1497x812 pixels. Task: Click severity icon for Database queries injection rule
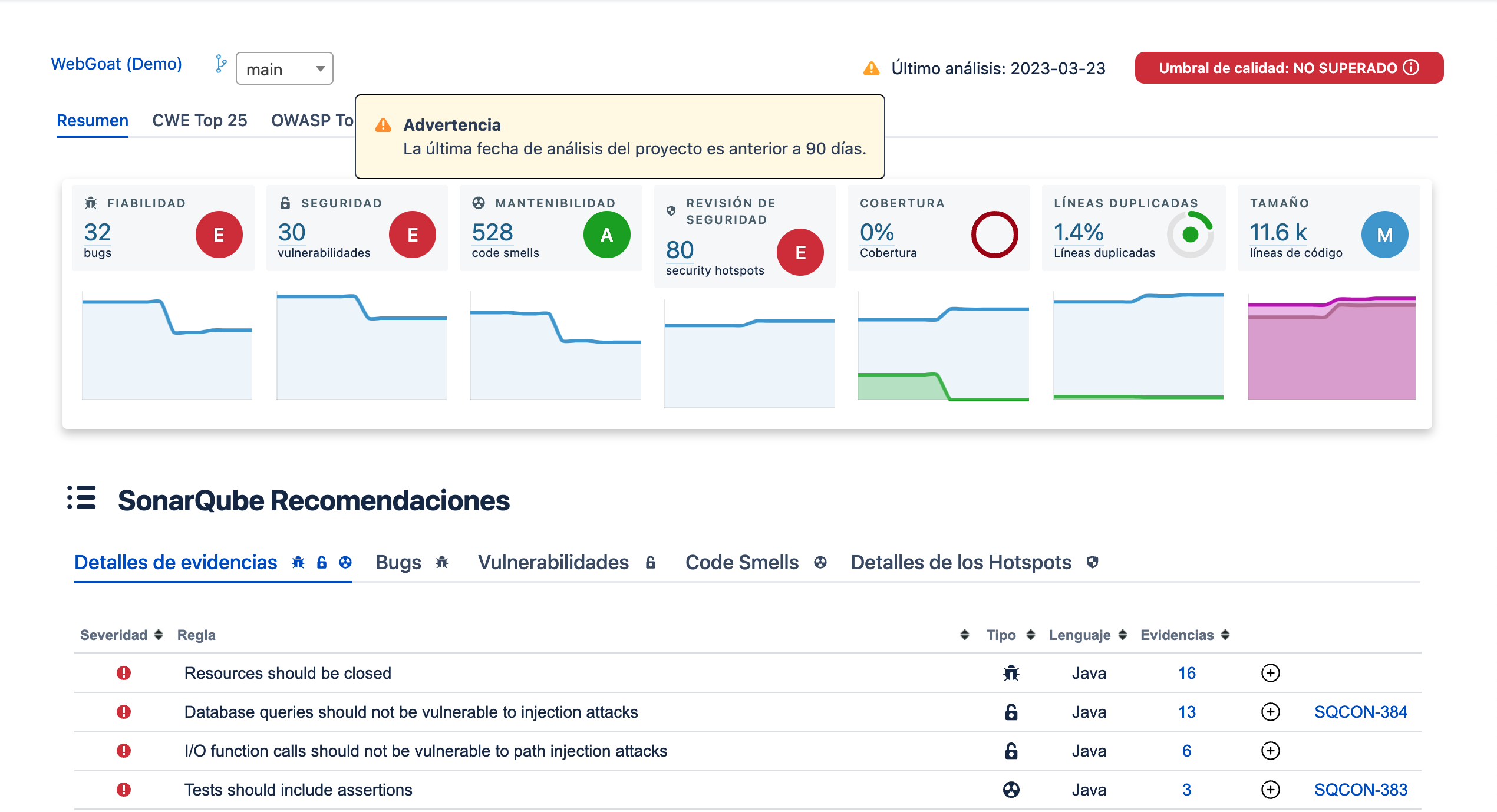click(x=123, y=712)
